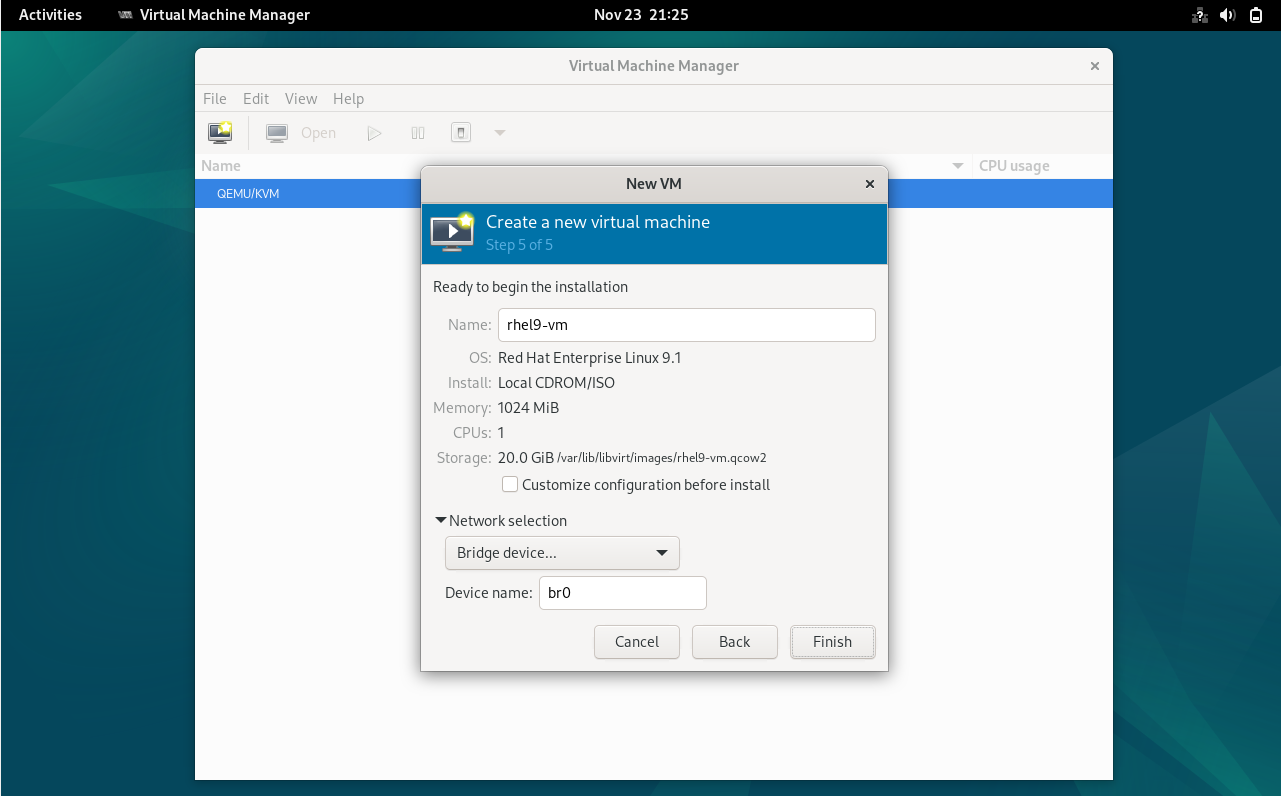Click Finish to begin installation
Viewport: 1281px width, 796px height.
click(x=833, y=642)
